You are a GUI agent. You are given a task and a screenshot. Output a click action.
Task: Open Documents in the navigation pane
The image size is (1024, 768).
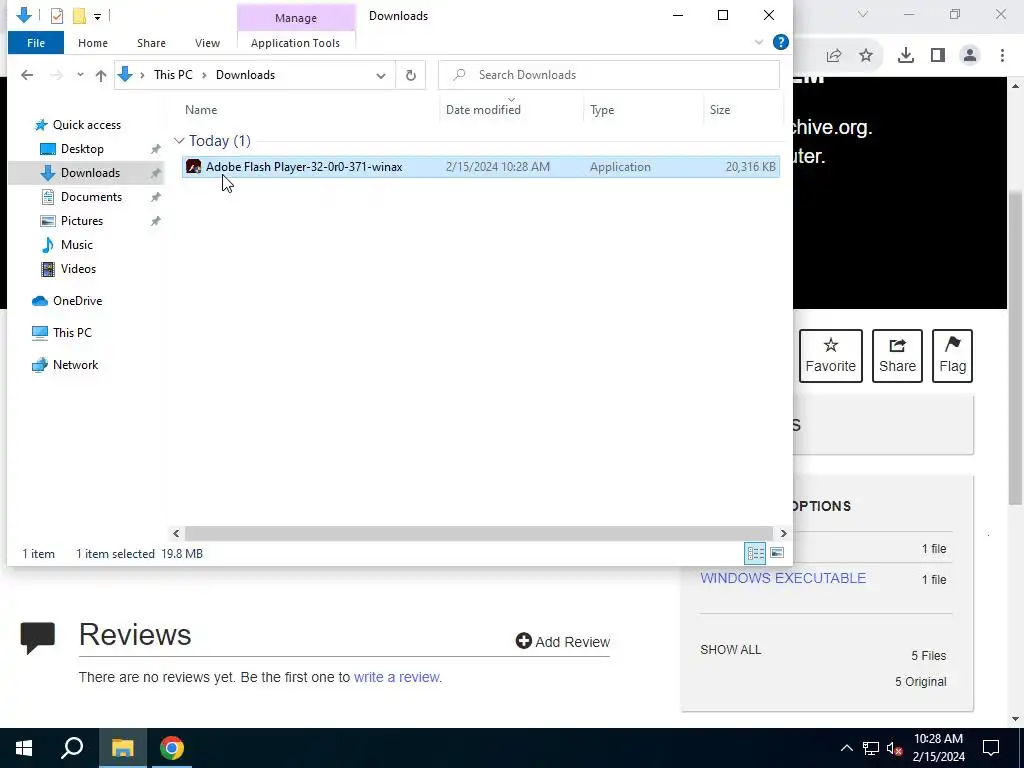pos(91,197)
